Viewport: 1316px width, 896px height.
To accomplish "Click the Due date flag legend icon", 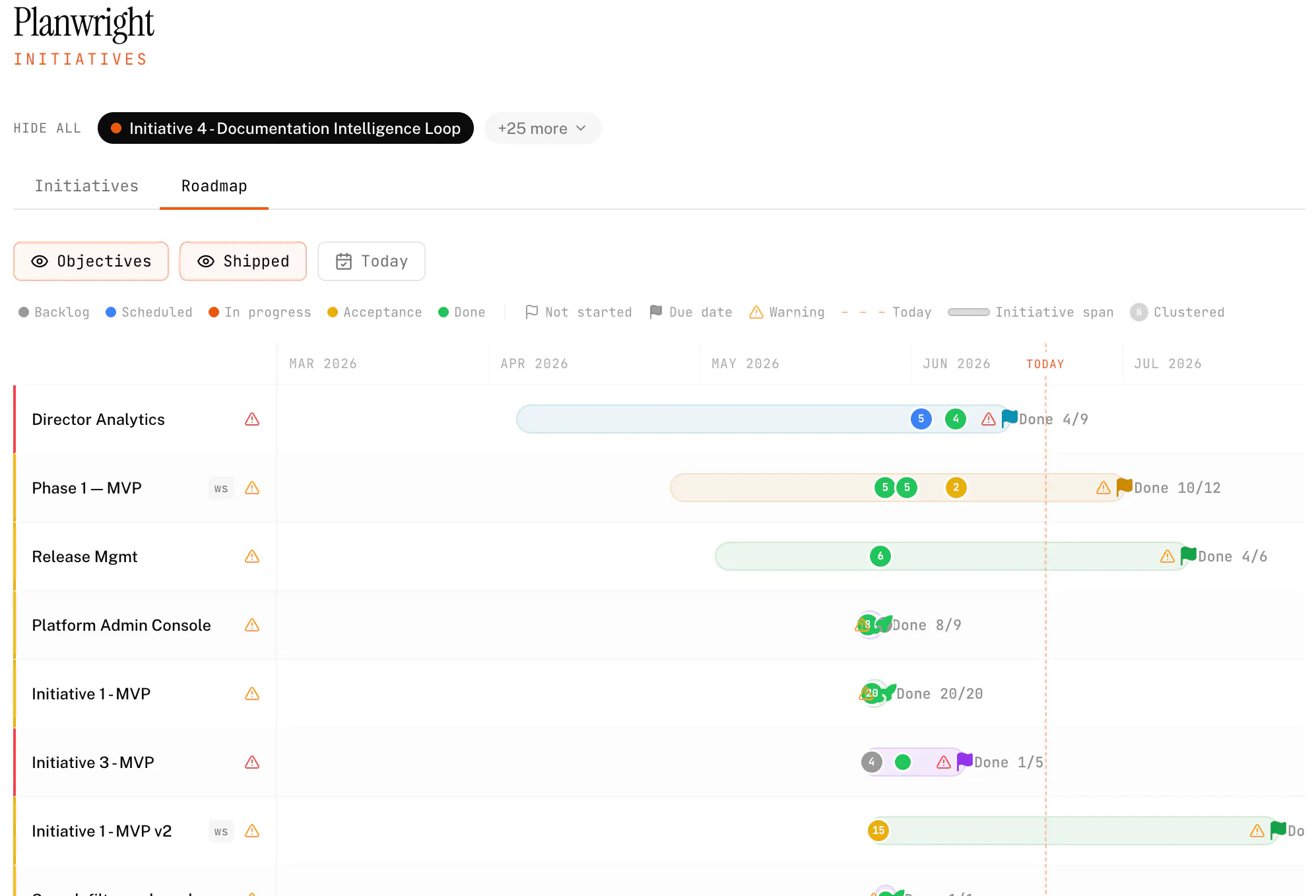I will (655, 312).
